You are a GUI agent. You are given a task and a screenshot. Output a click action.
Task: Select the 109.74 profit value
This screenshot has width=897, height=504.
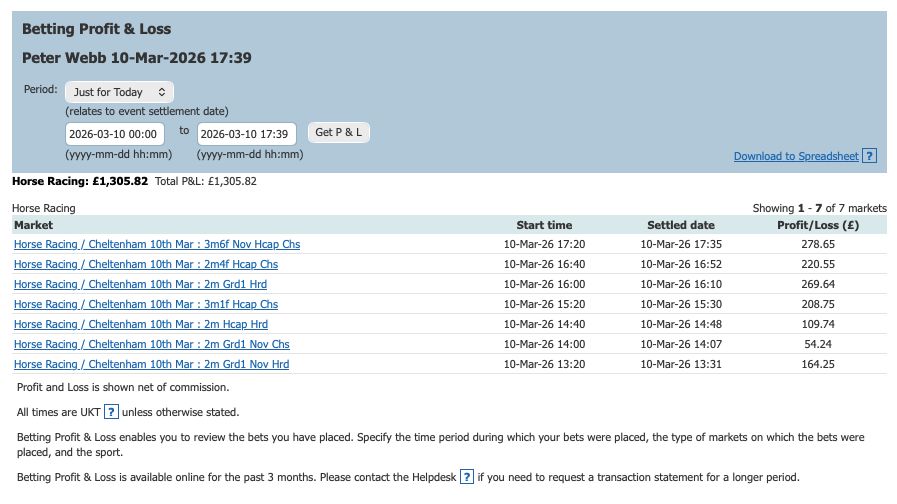coord(818,324)
